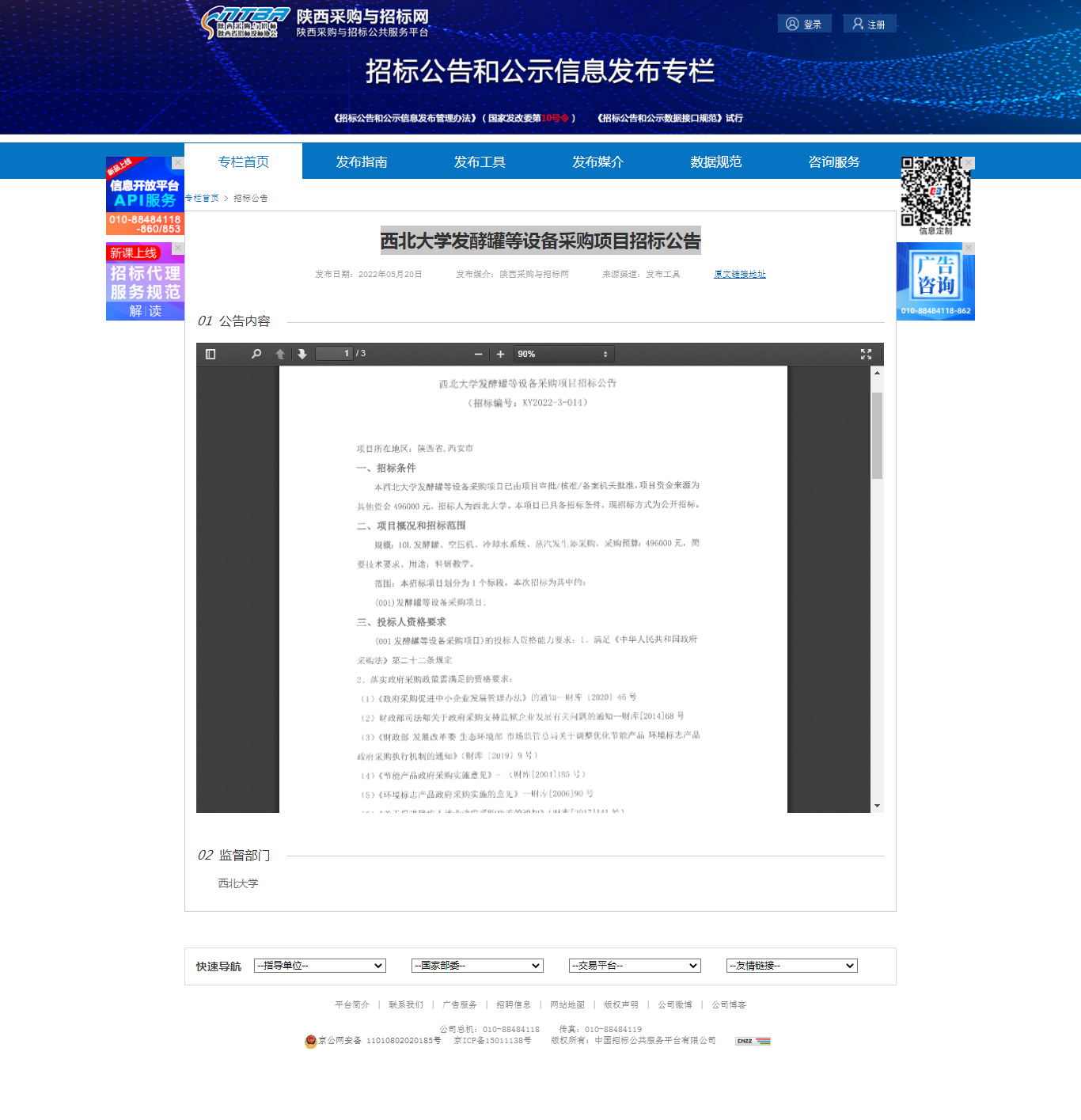Go to previous PDF page arrow
Viewport: 1081px width, 1120px height.
(280, 354)
